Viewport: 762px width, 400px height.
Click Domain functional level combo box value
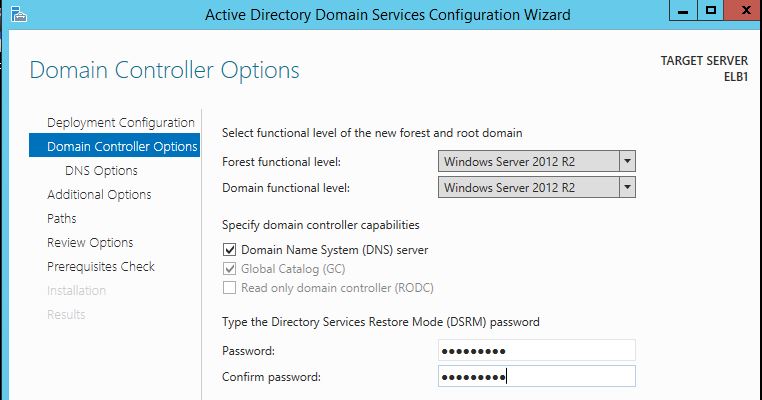coord(529,187)
